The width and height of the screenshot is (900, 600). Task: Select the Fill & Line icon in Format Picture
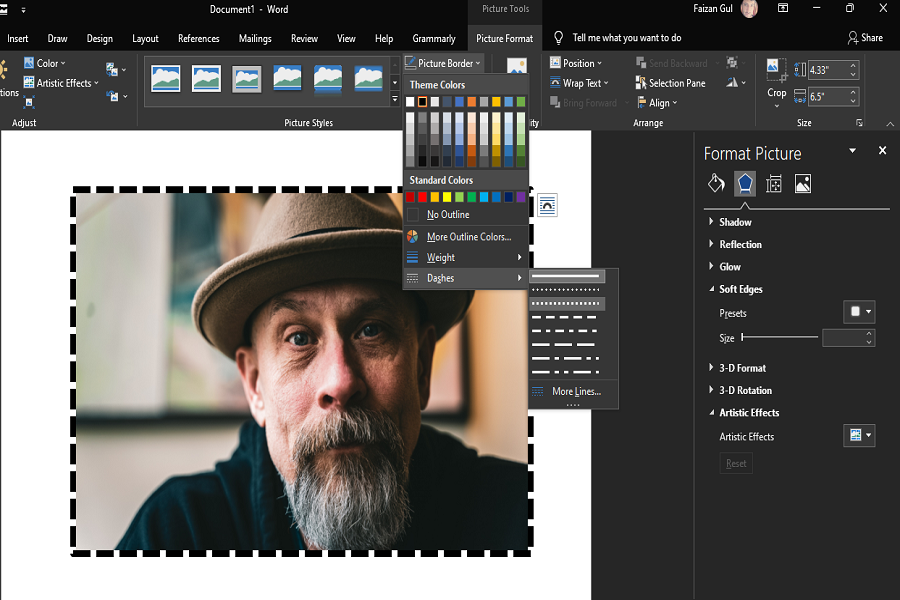click(716, 183)
